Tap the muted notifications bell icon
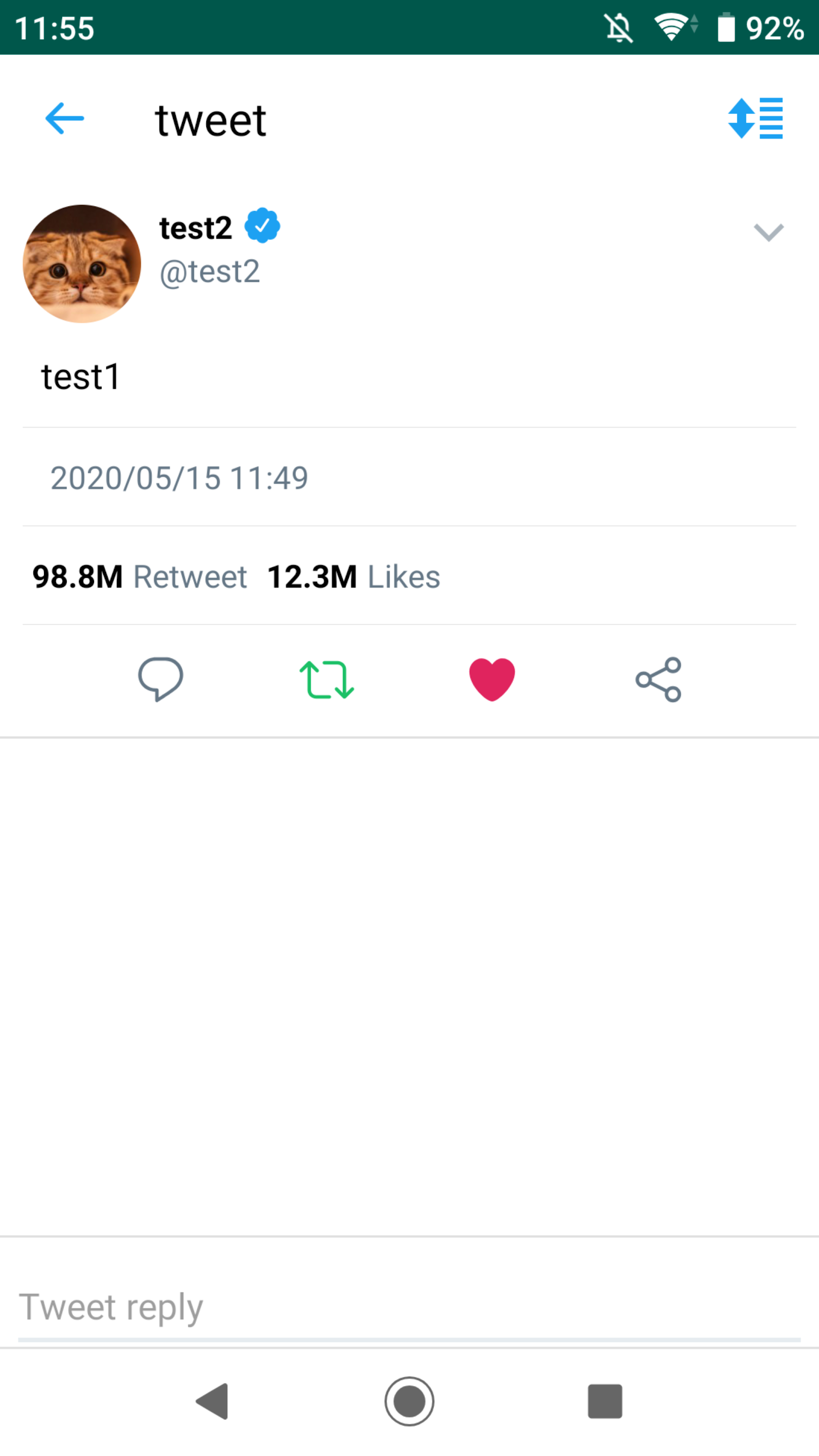The image size is (819, 1456). (618, 28)
